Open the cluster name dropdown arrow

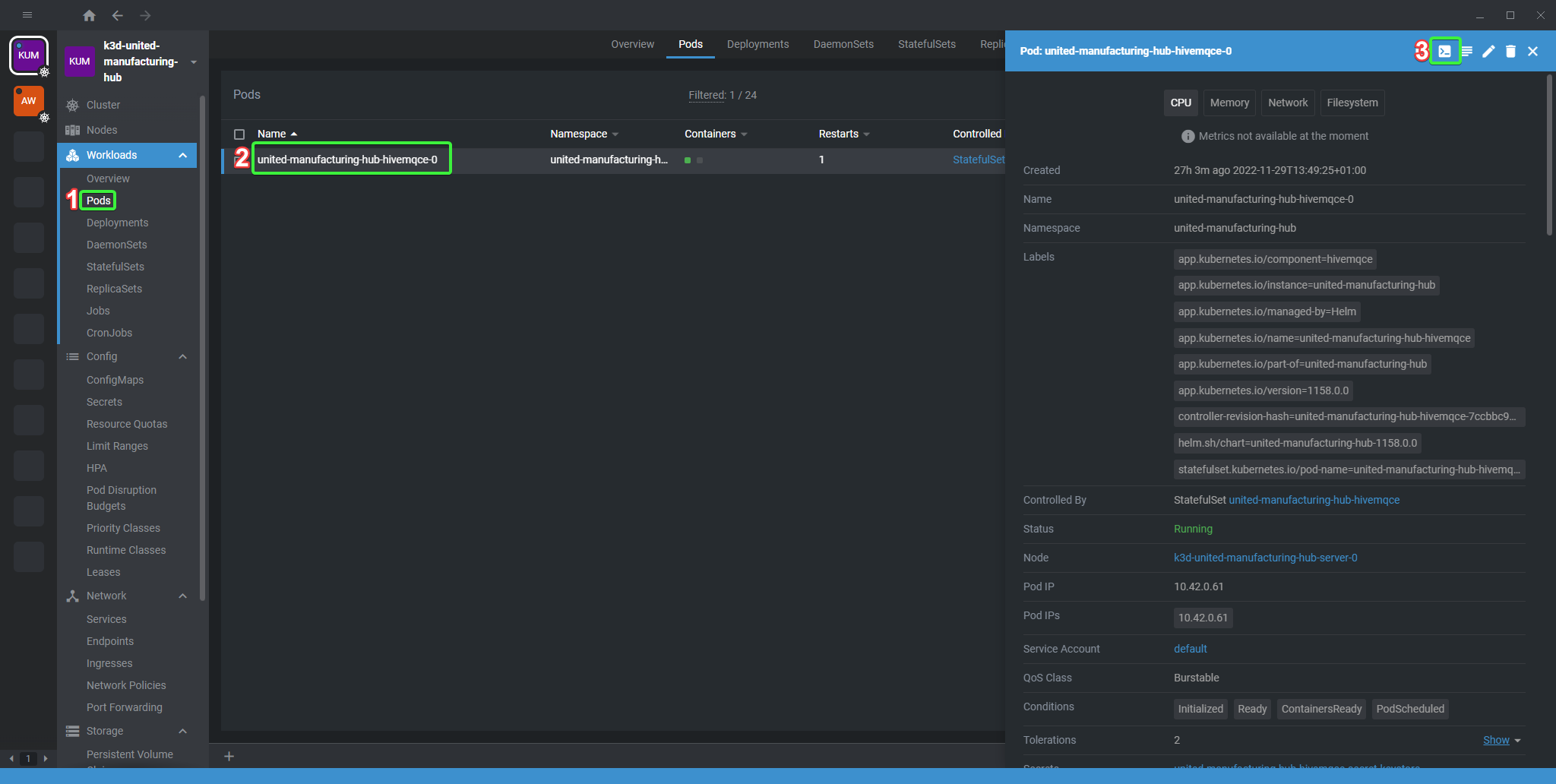pyautogui.click(x=194, y=62)
